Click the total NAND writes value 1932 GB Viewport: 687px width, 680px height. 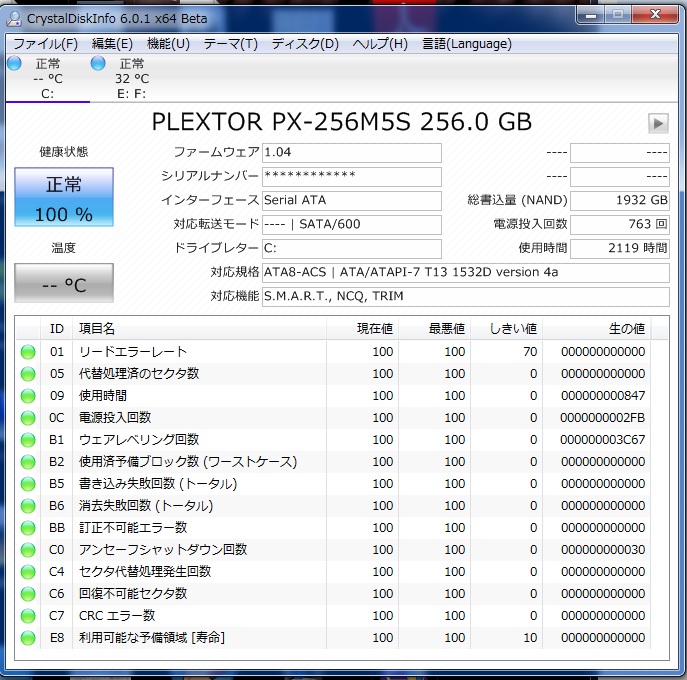620,201
